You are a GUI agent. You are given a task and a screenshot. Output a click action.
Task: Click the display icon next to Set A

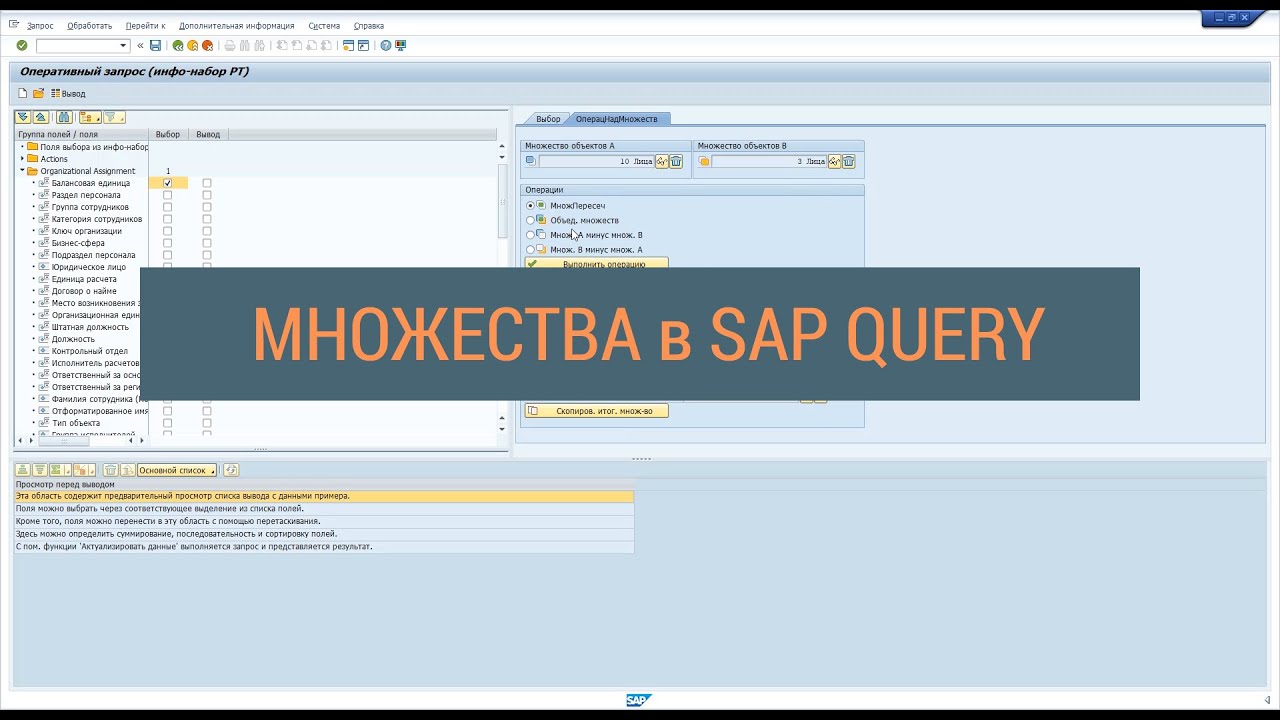[662, 161]
